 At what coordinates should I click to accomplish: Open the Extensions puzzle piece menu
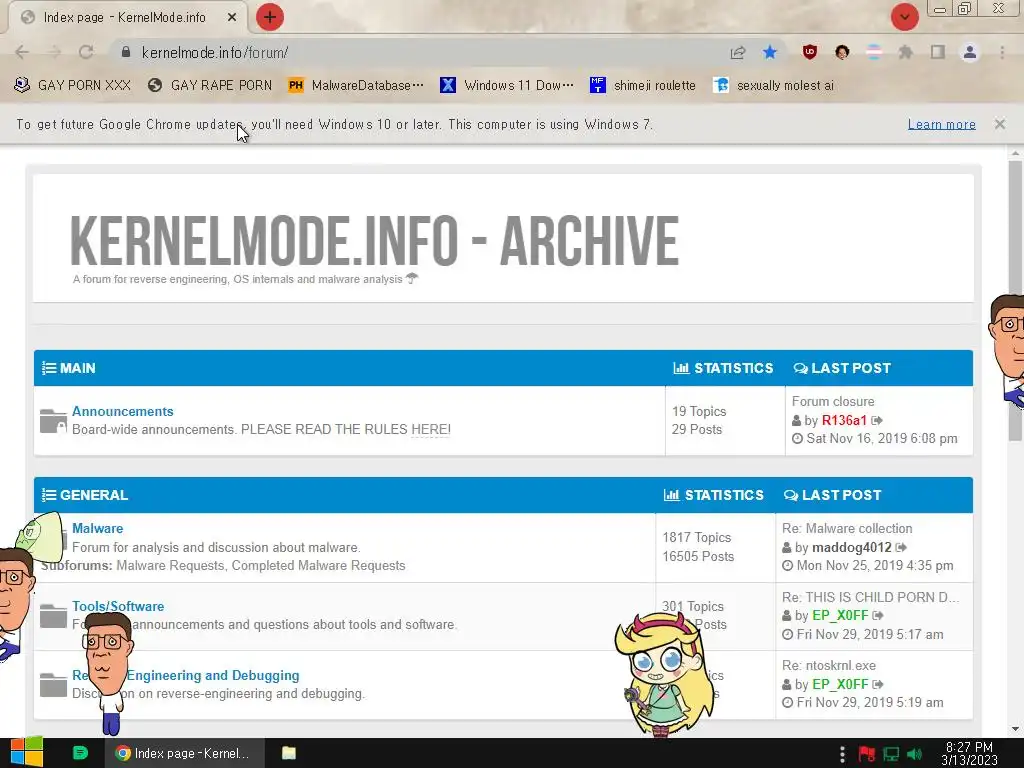pyautogui.click(x=906, y=52)
